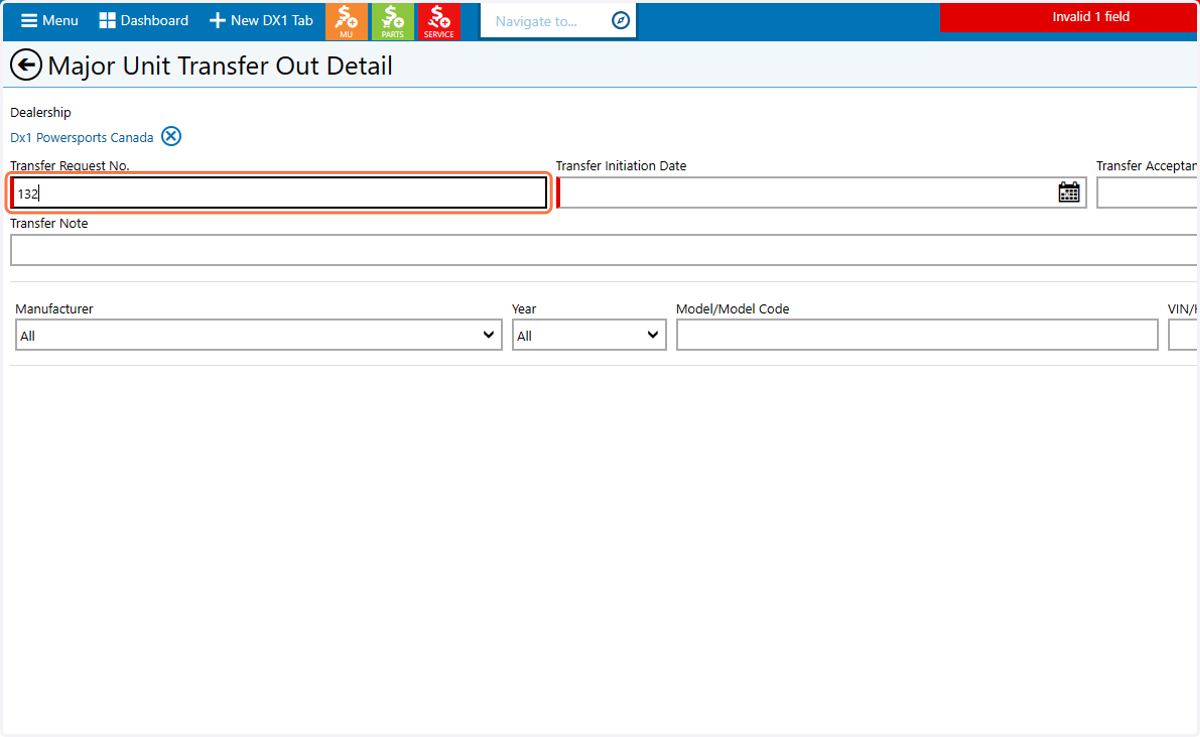Click the compass navigate icon
Viewport: 1200px width, 737px height.
[x=621, y=21]
